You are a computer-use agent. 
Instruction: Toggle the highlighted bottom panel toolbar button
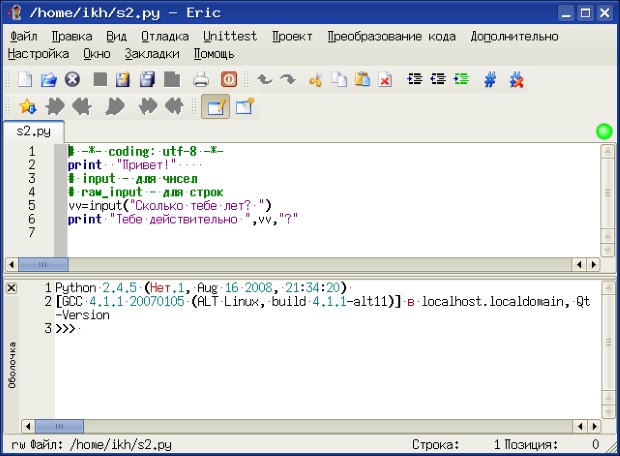coord(216,106)
